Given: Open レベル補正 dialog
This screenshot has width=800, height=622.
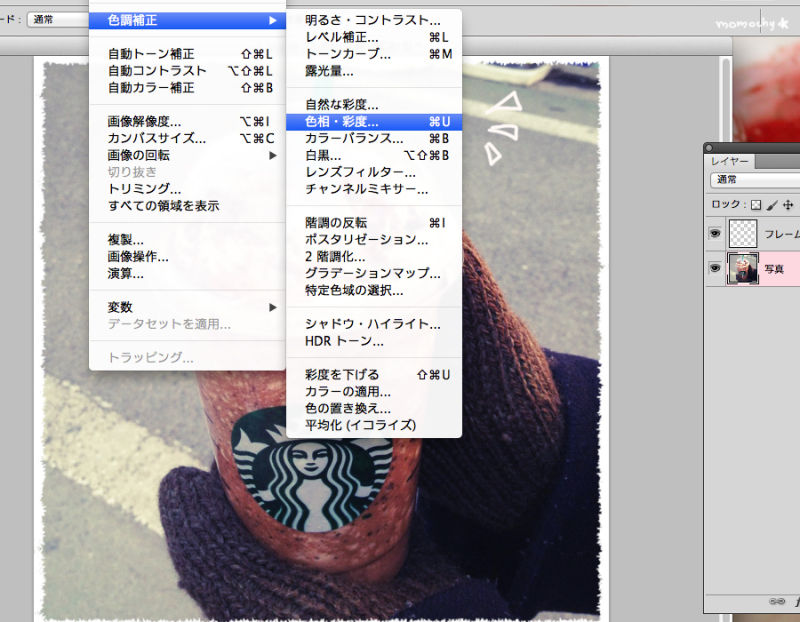Looking at the screenshot, I should tap(374, 37).
